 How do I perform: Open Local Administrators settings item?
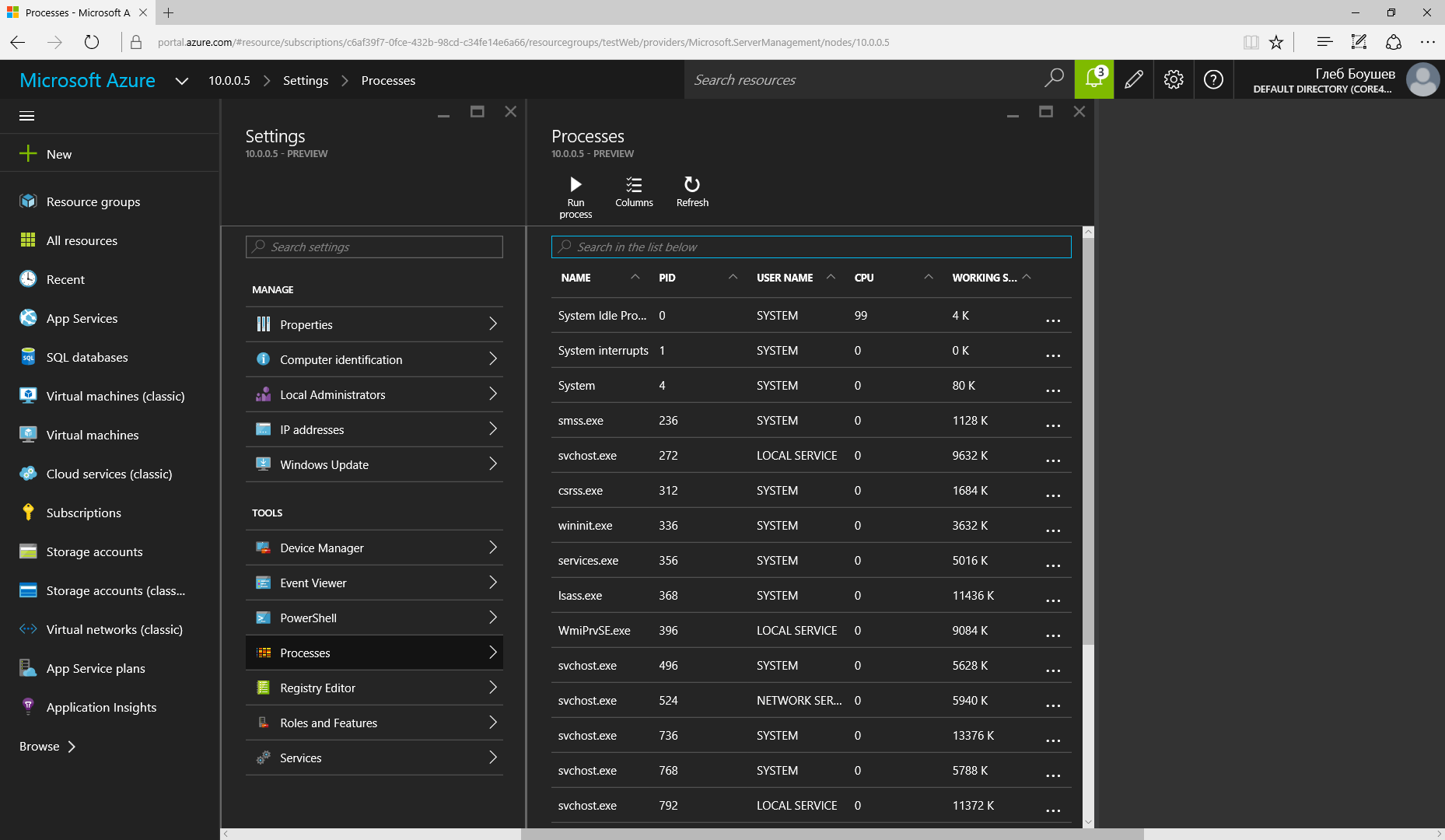coord(374,394)
